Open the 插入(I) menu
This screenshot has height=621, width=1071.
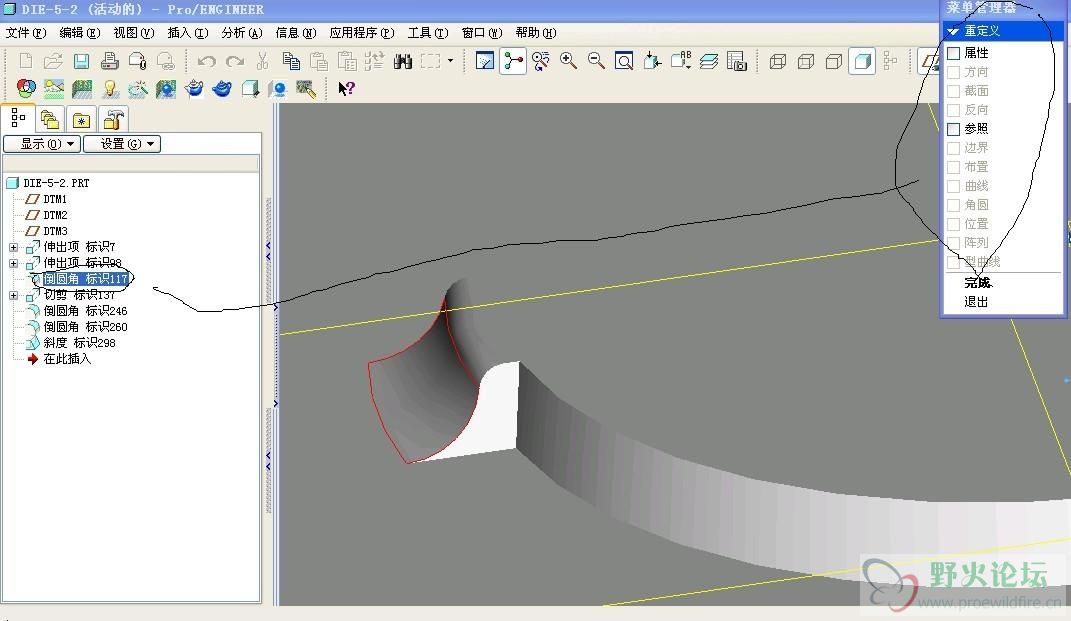(188, 33)
